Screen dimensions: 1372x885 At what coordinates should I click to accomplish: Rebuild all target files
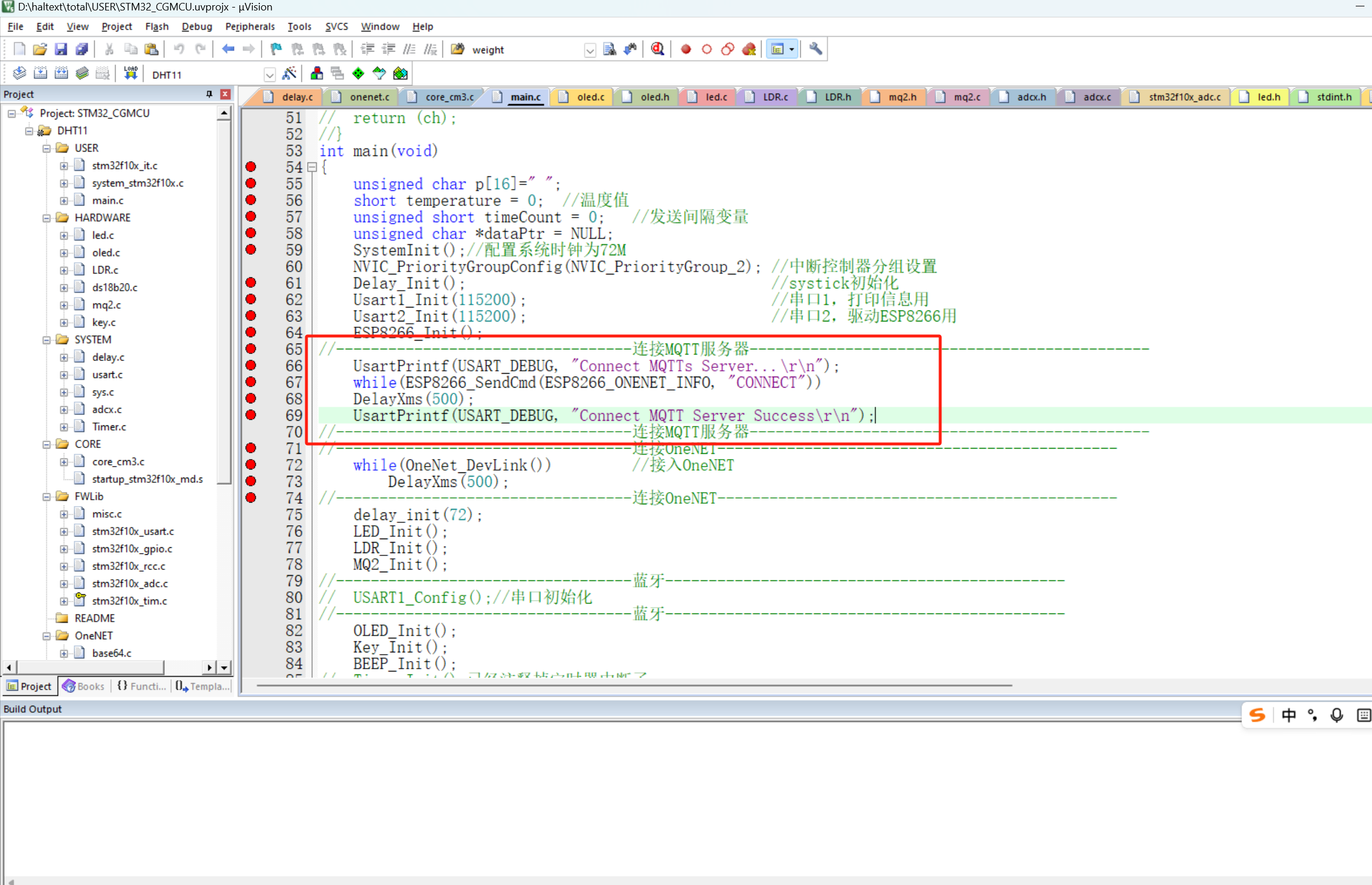coord(61,73)
